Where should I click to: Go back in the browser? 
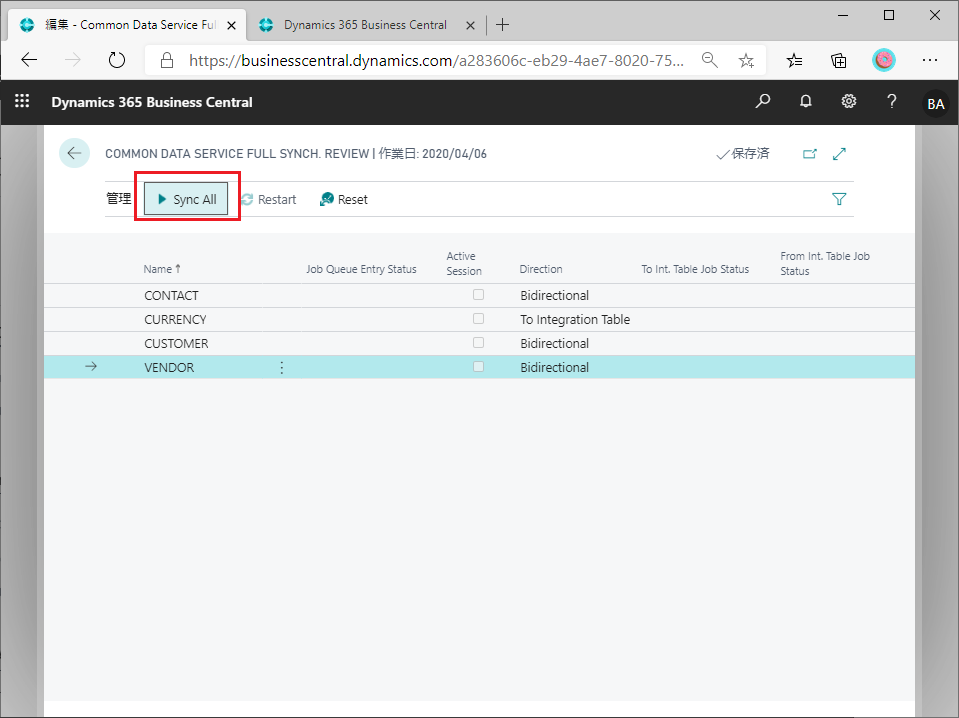29,60
